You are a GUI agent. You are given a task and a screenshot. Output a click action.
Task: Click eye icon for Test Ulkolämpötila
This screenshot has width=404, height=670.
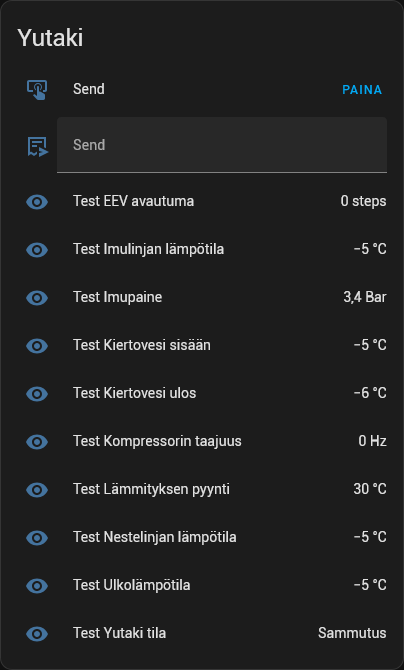37,585
